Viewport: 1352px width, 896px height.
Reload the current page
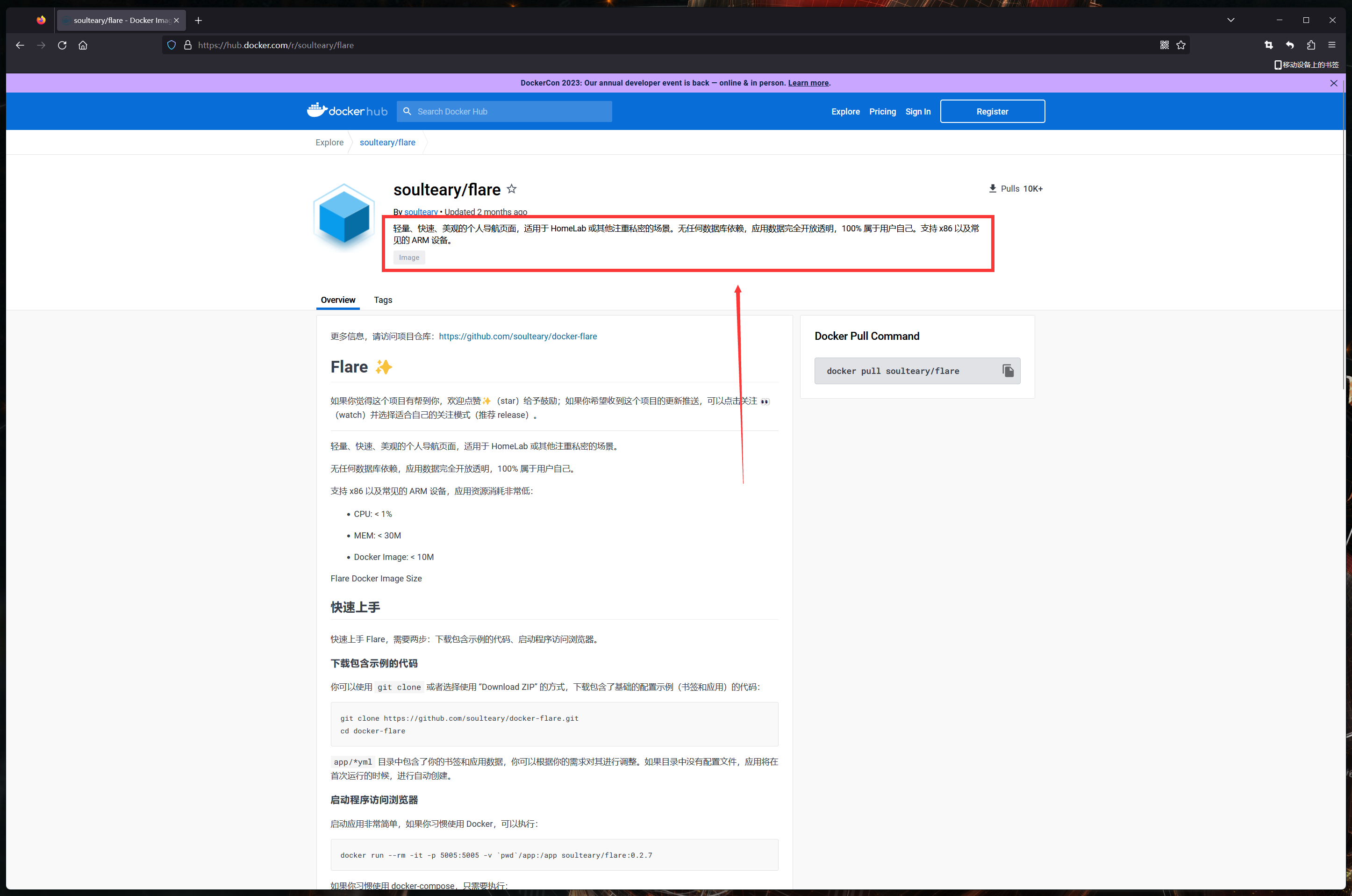click(x=62, y=45)
